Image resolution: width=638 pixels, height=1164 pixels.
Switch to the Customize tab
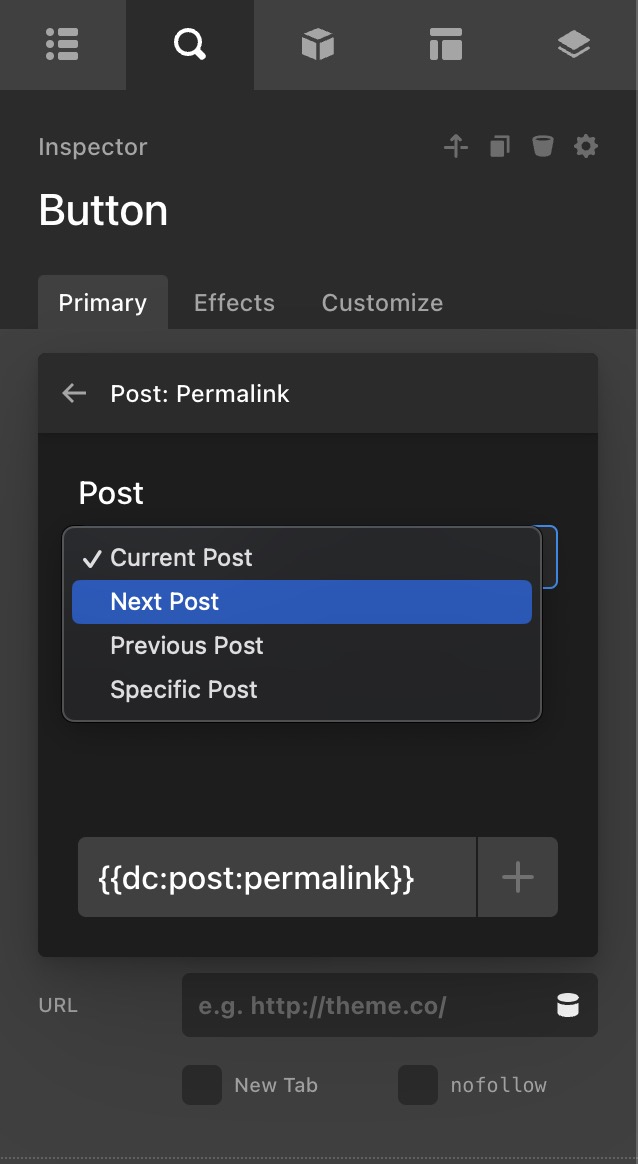[382, 303]
